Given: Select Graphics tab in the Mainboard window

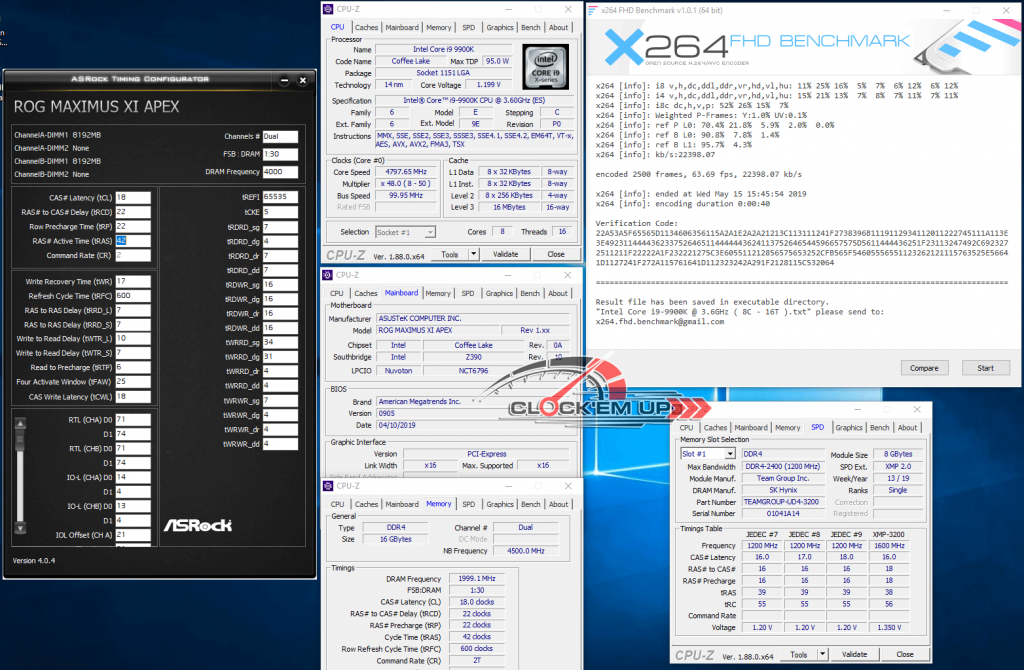Looking at the screenshot, I should [499, 293].
